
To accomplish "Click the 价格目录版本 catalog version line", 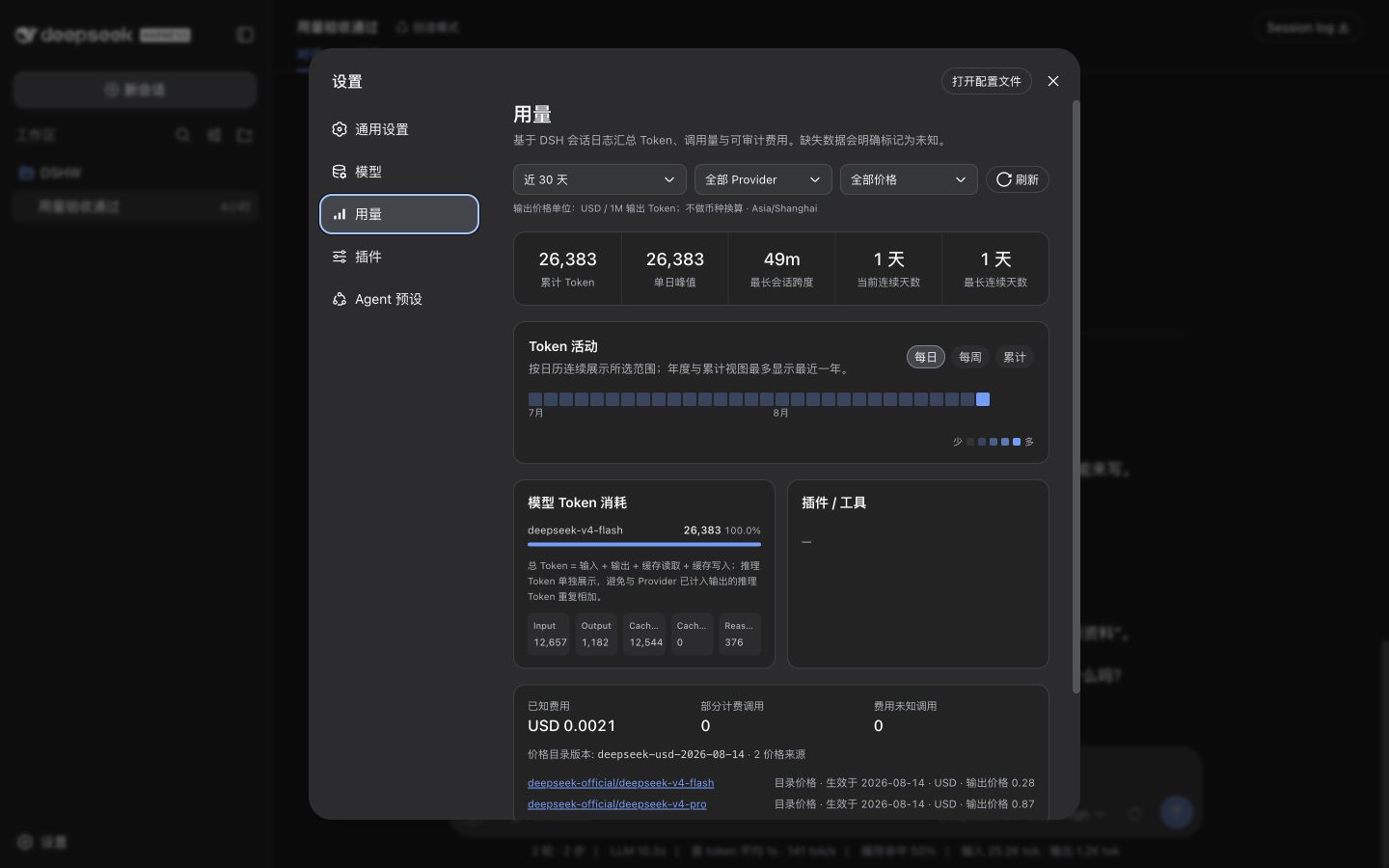I will pos(667,754).
